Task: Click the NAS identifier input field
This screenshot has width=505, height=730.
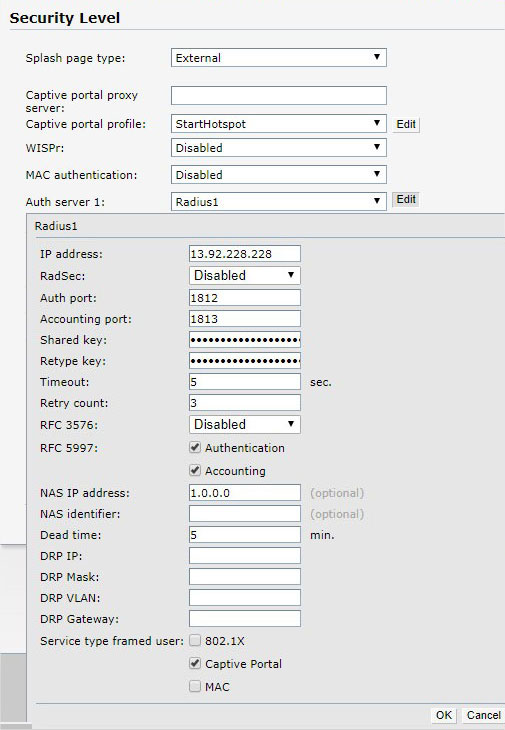Action: (x=244, y=514)
